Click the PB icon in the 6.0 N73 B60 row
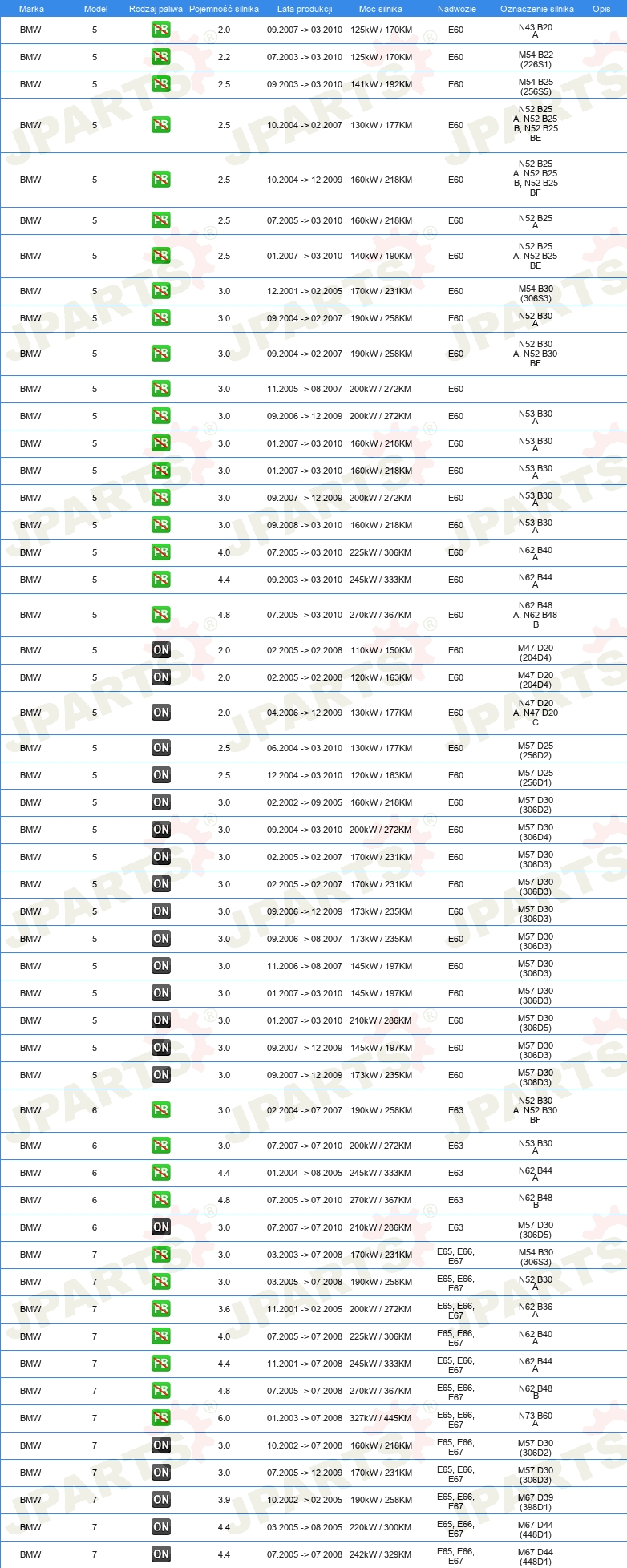 tap(161, 1418)
